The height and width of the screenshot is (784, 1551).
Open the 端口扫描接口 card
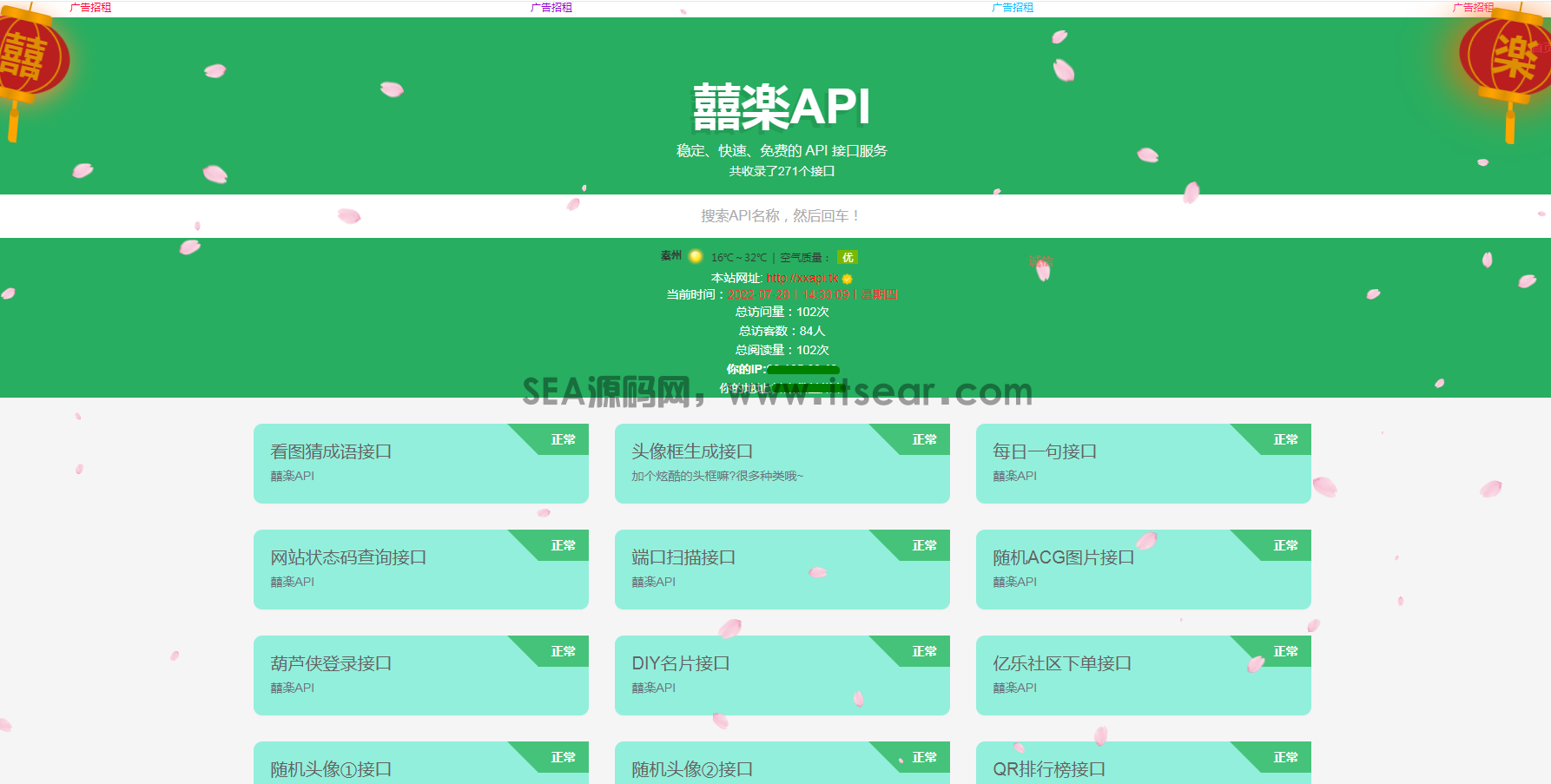point(782,570)
